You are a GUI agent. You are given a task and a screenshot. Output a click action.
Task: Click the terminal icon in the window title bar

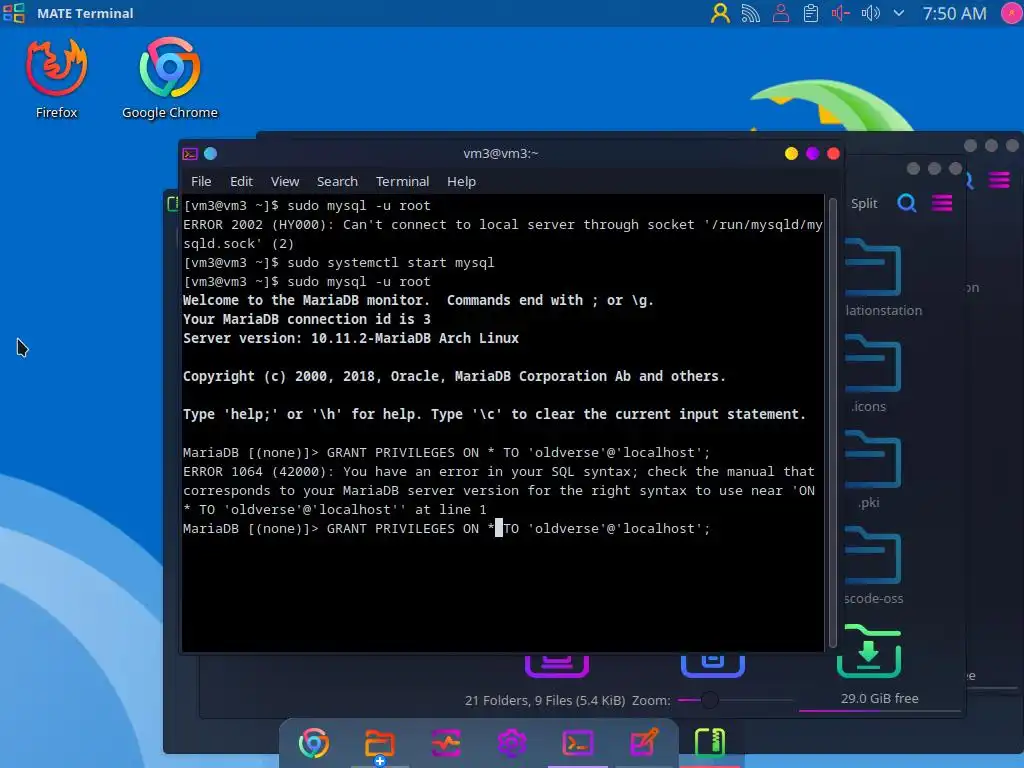point(190,154)
